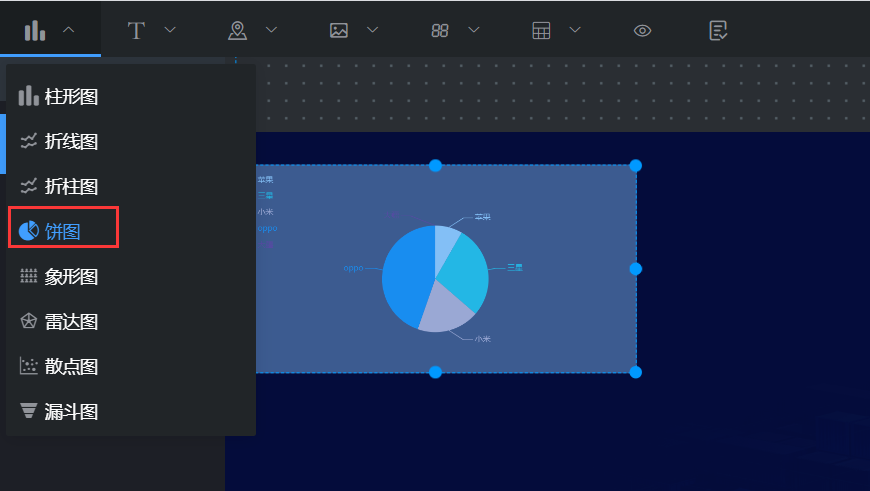Open the digital number component icon
Viewport: 870px width, 491px height.
click(440, 31)
